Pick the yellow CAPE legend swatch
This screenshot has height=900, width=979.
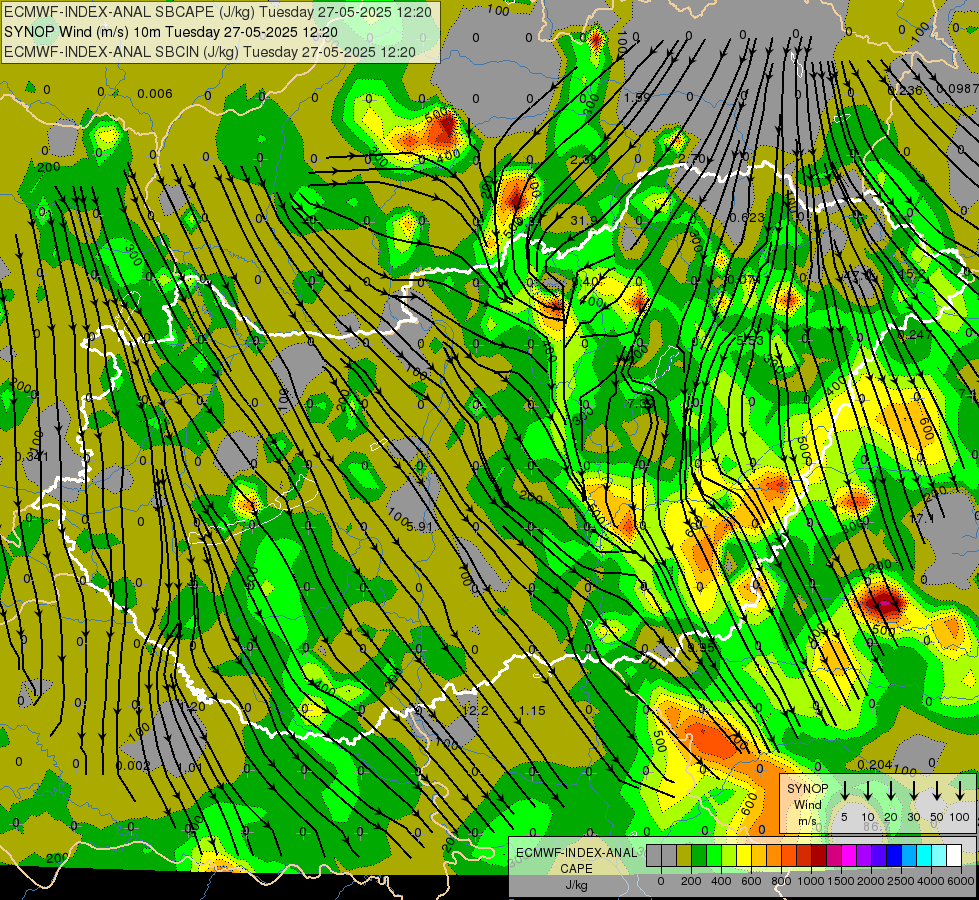coord(744,856)
